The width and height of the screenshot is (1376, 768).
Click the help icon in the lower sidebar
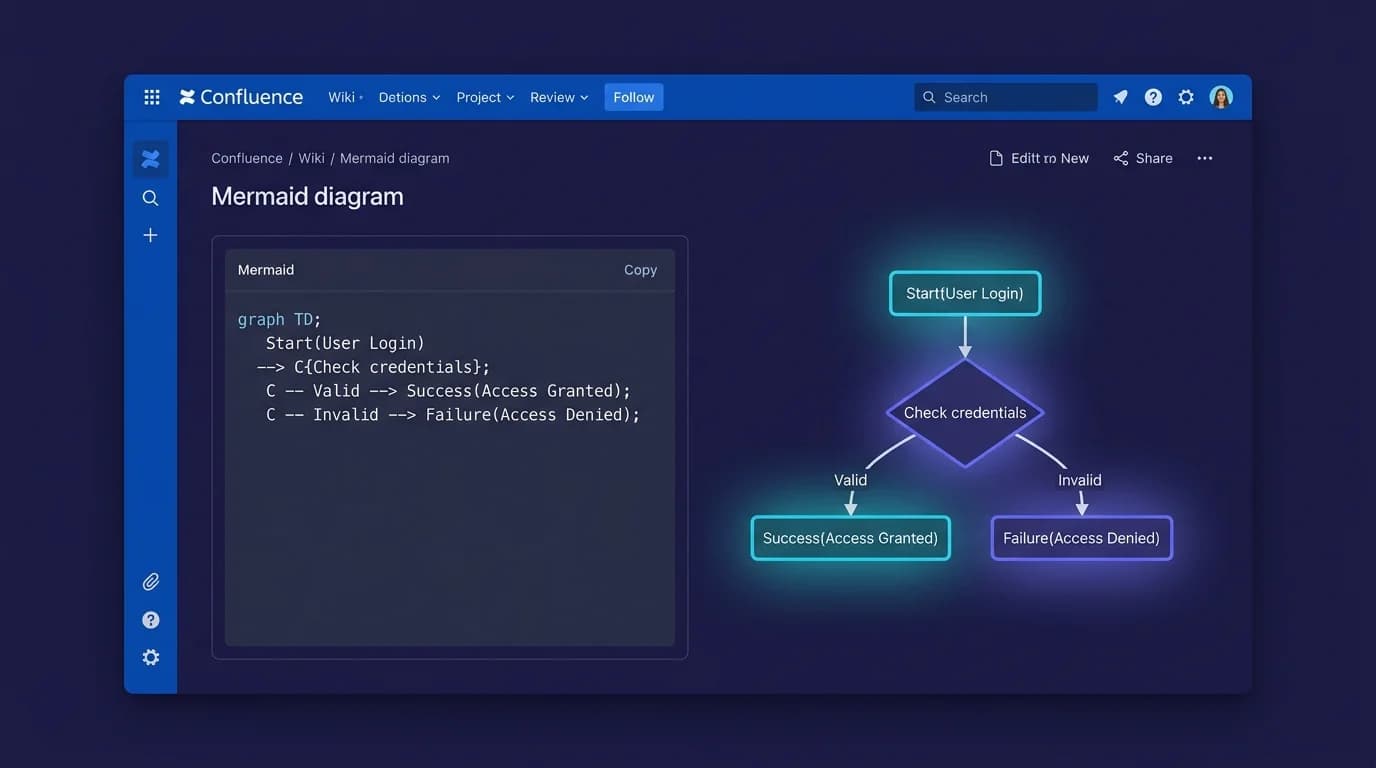click(x=150, y=619)
